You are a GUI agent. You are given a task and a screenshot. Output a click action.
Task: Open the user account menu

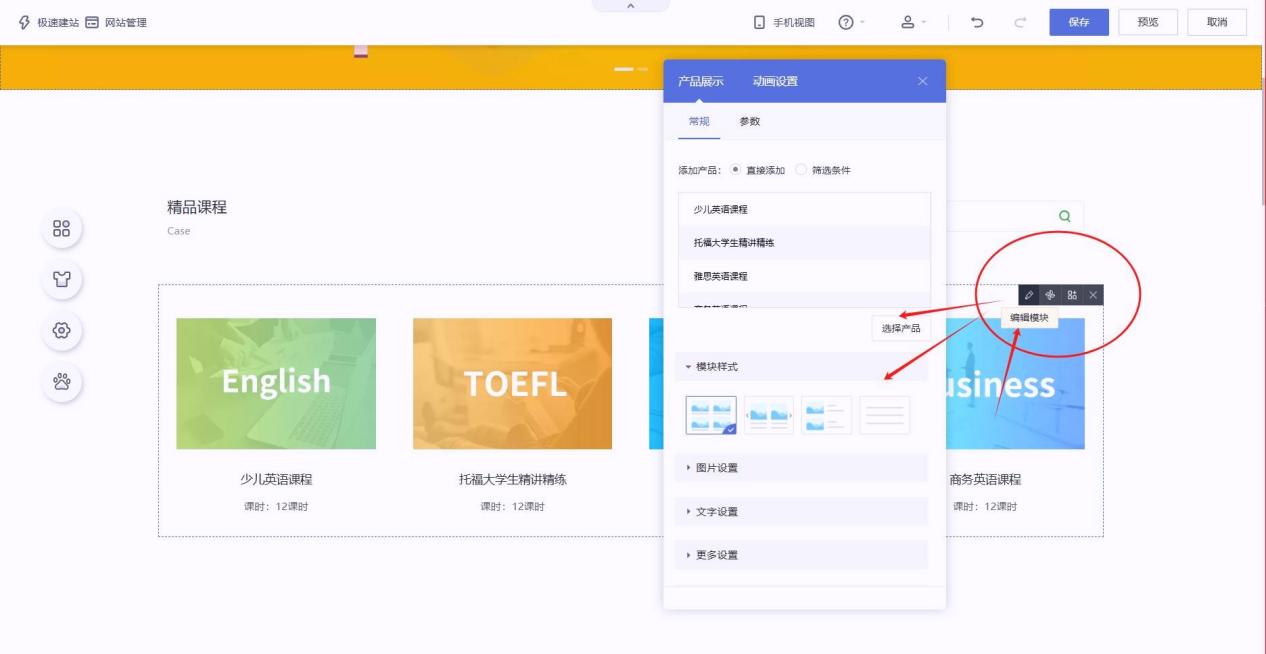coord(908,22)
